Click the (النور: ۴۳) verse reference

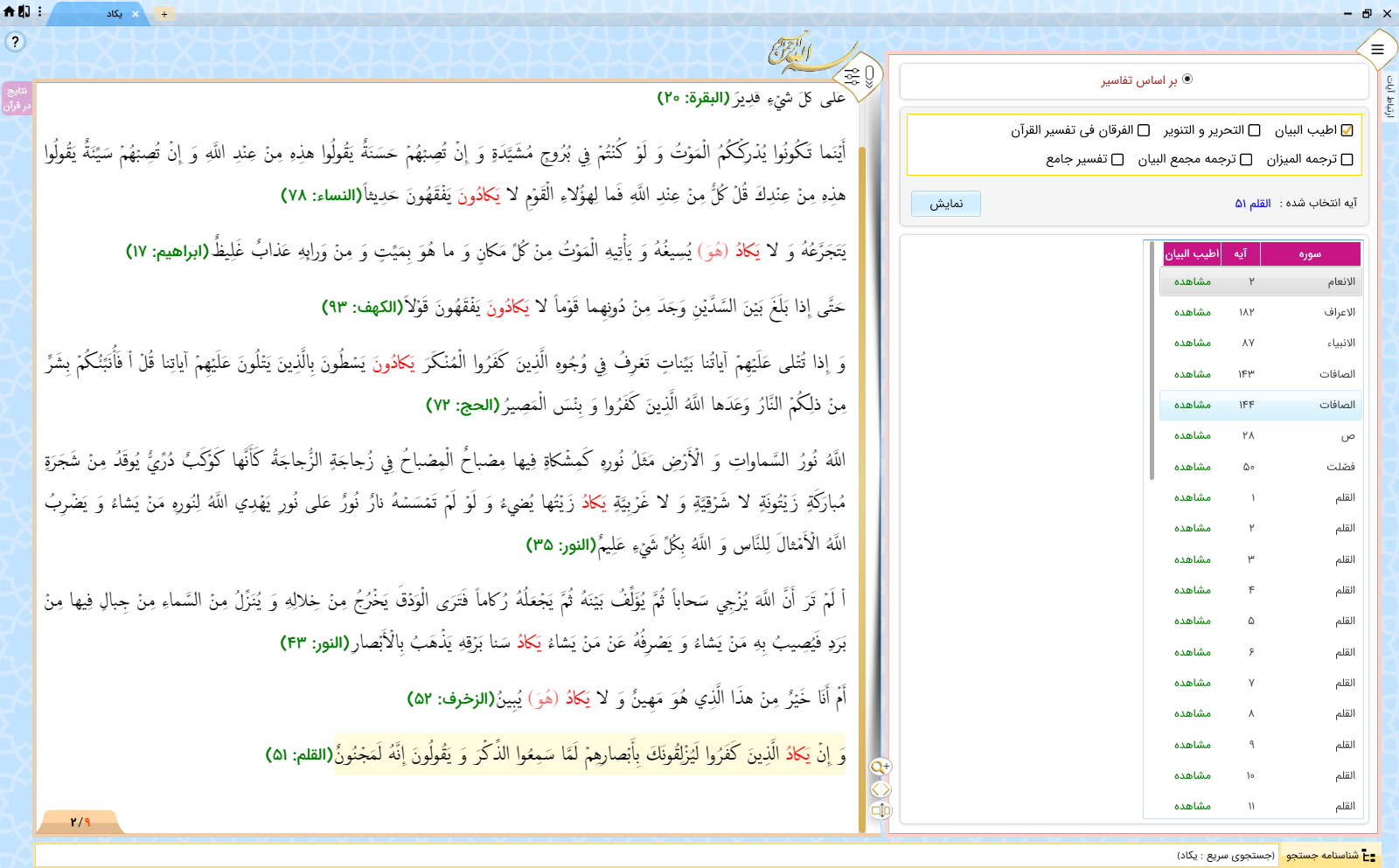coord(315,642)
